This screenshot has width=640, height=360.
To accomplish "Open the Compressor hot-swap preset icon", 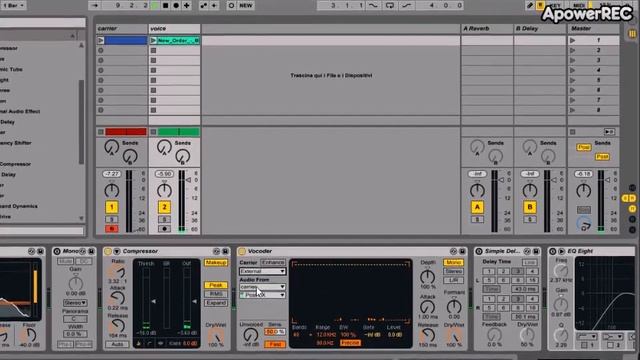I will click(216, 251).
